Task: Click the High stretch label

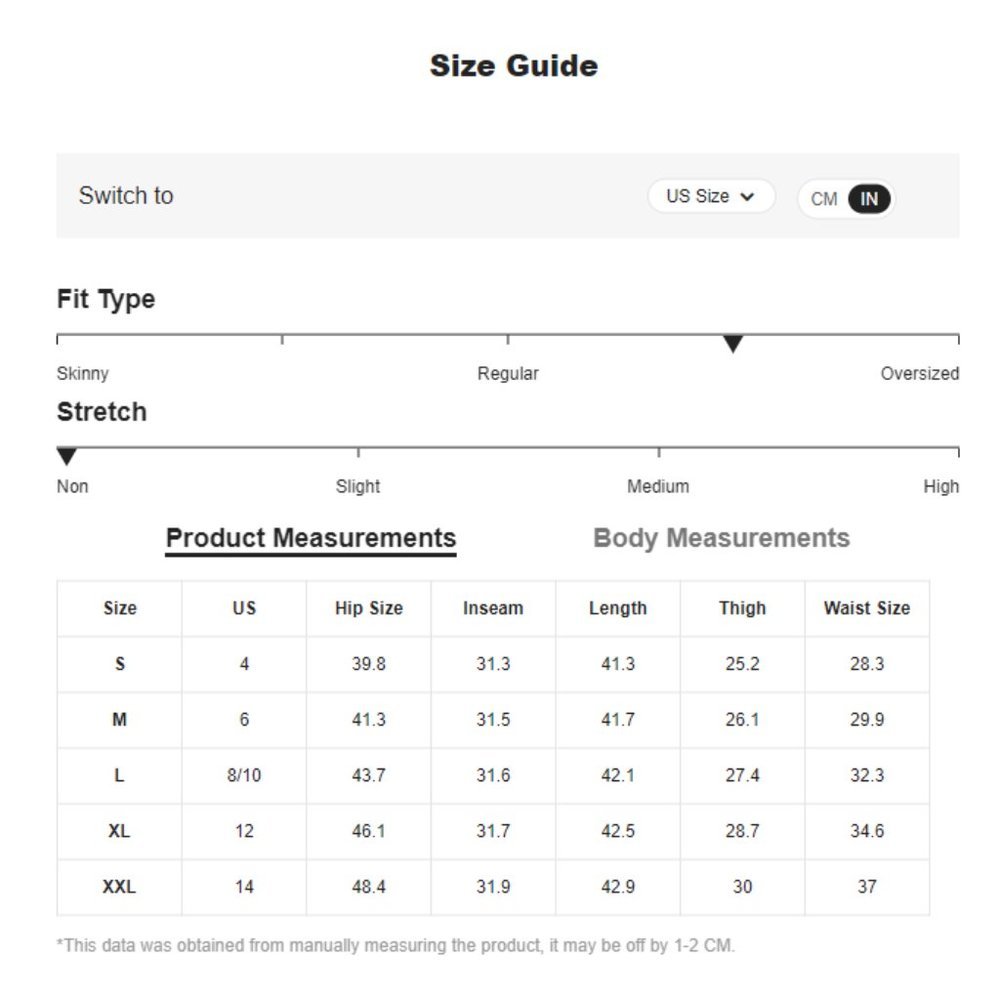Action: tap(941, 487)
